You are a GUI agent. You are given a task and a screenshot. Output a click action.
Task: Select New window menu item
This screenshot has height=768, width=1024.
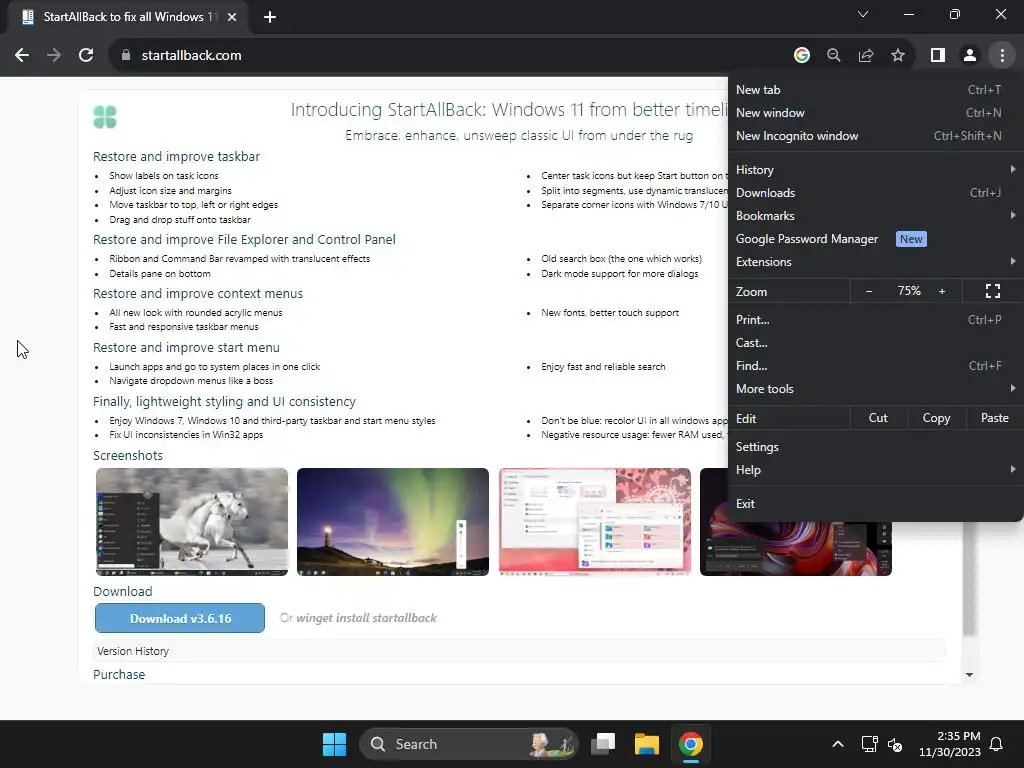875,113
